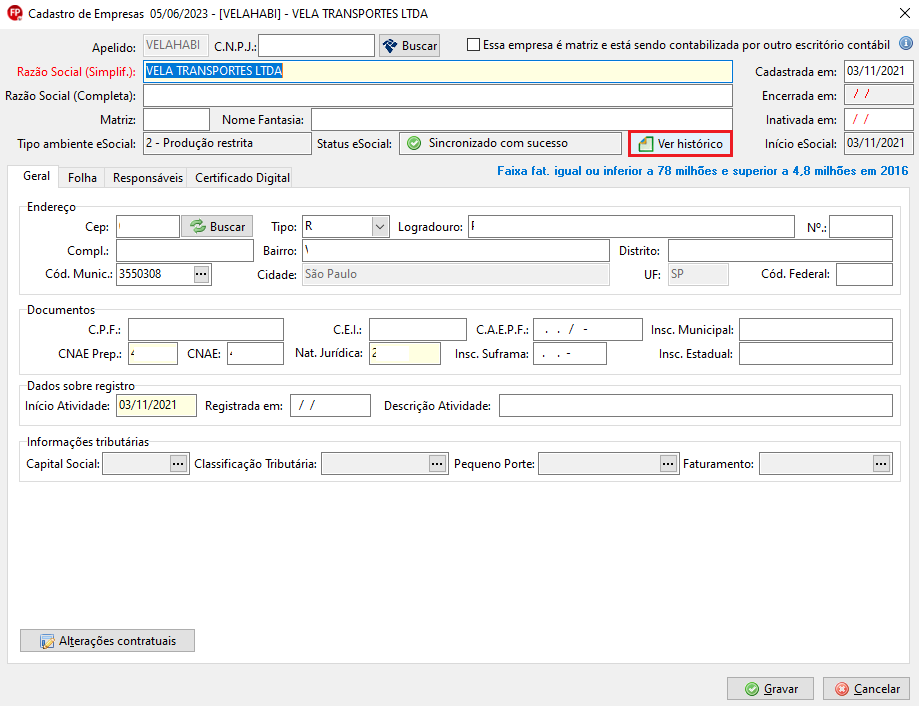Open Alterações contratuais

tap(107, 640)
